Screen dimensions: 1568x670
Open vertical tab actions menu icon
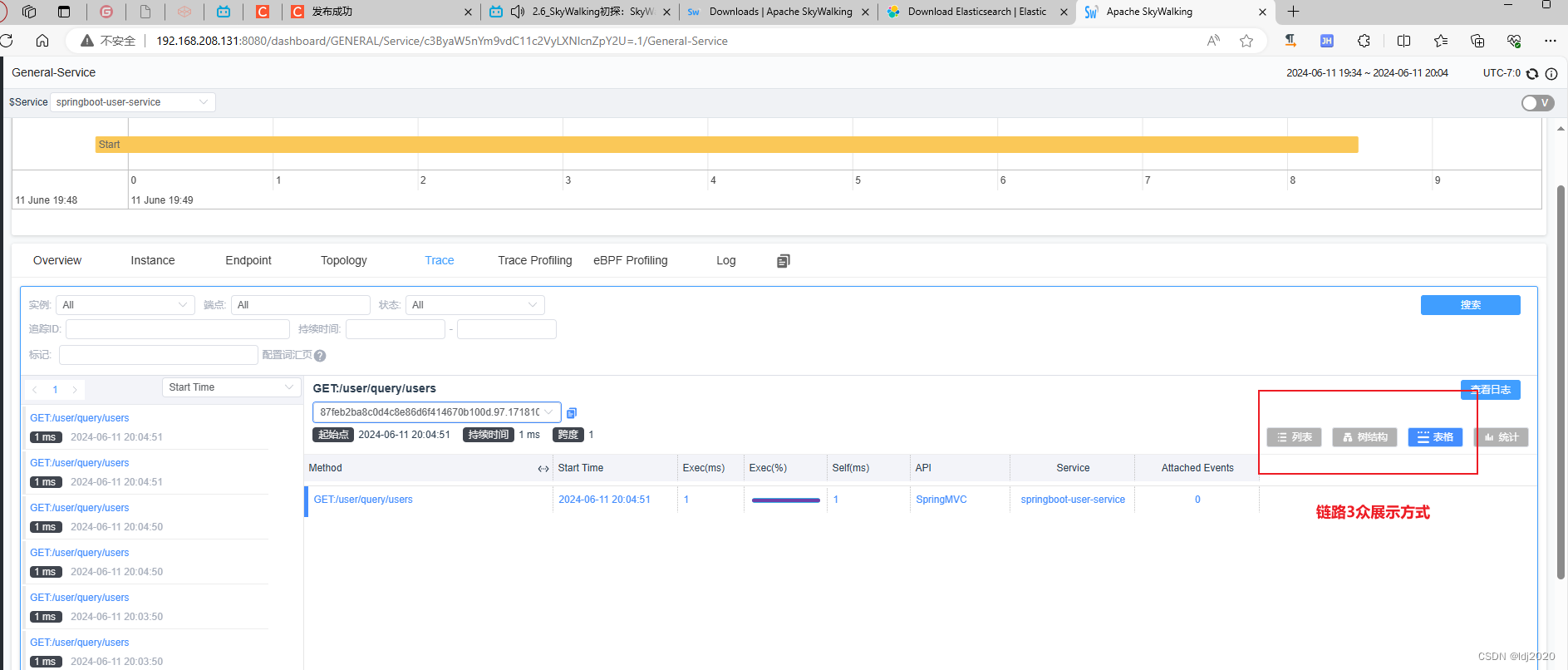(64, 12)
